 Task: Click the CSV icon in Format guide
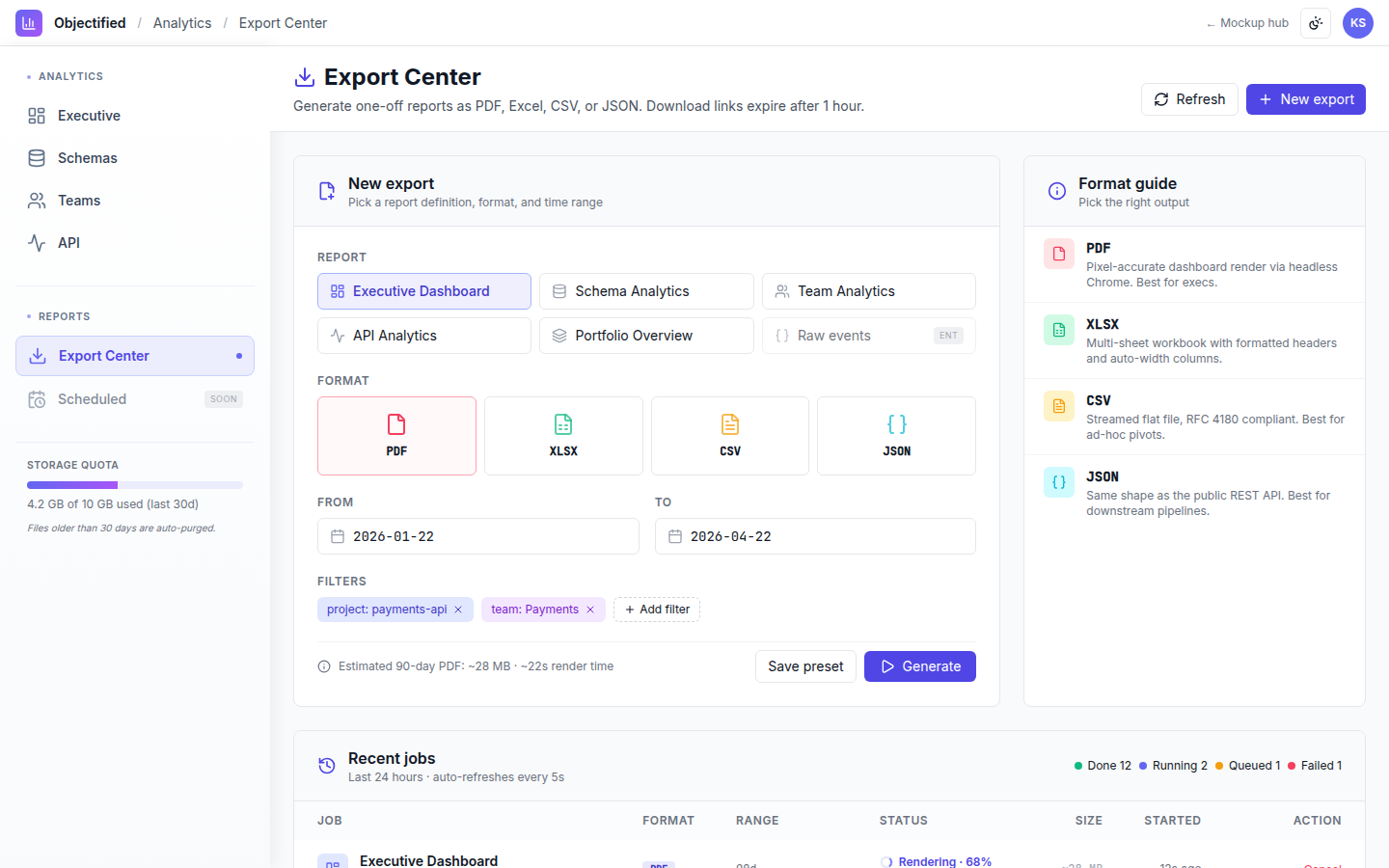point(1059,406)
